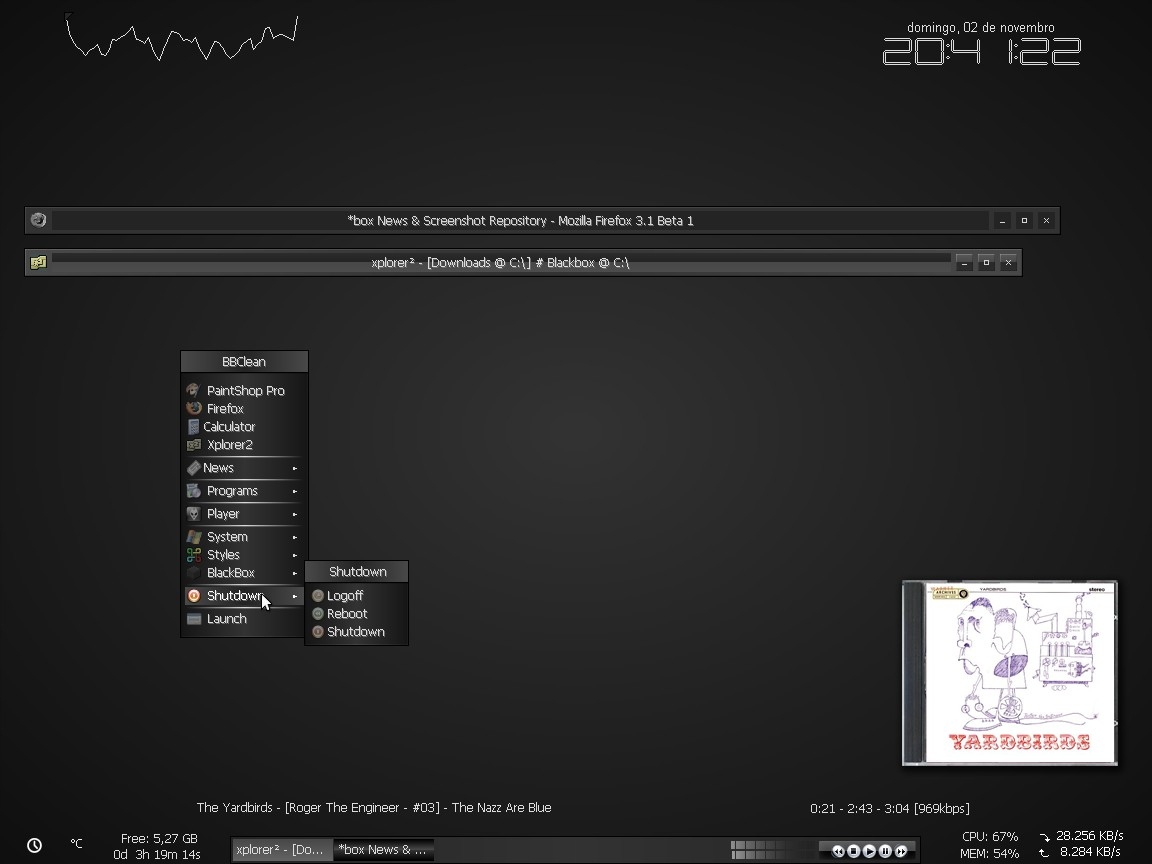1152x864 pixels.
Task: Click the Shutdown submenu title header
Action: point(357,572)
